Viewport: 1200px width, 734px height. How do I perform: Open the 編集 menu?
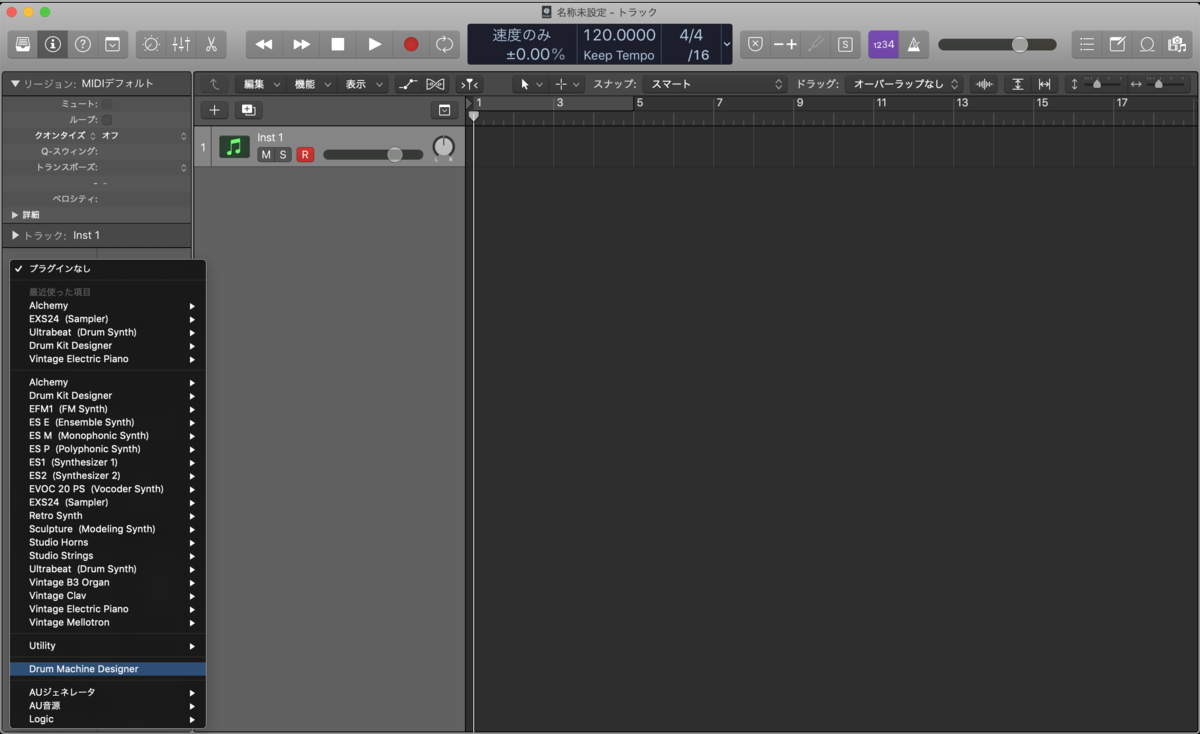(x=262, y=84)
